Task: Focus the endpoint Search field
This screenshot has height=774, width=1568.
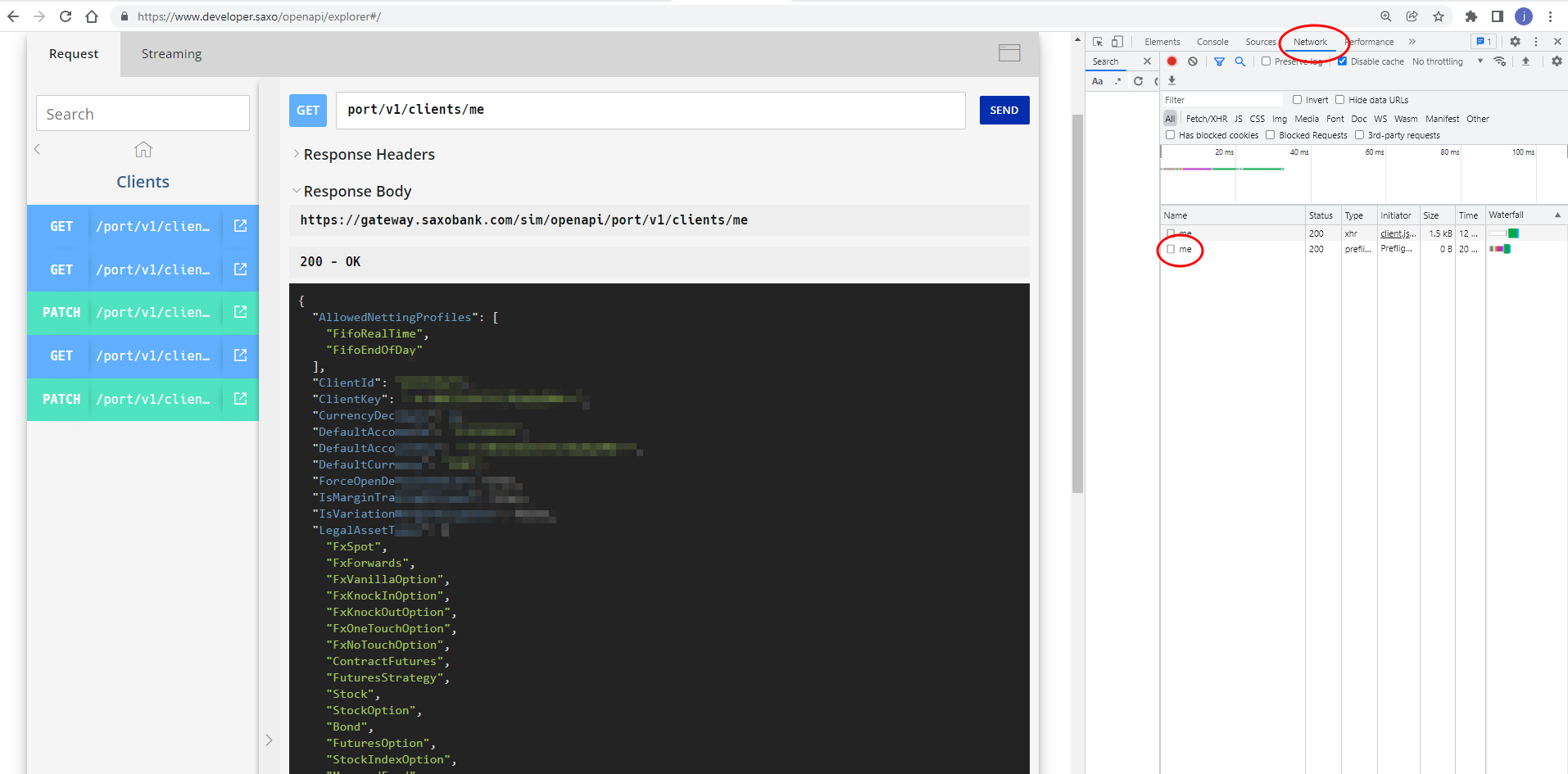Action: 143,114
